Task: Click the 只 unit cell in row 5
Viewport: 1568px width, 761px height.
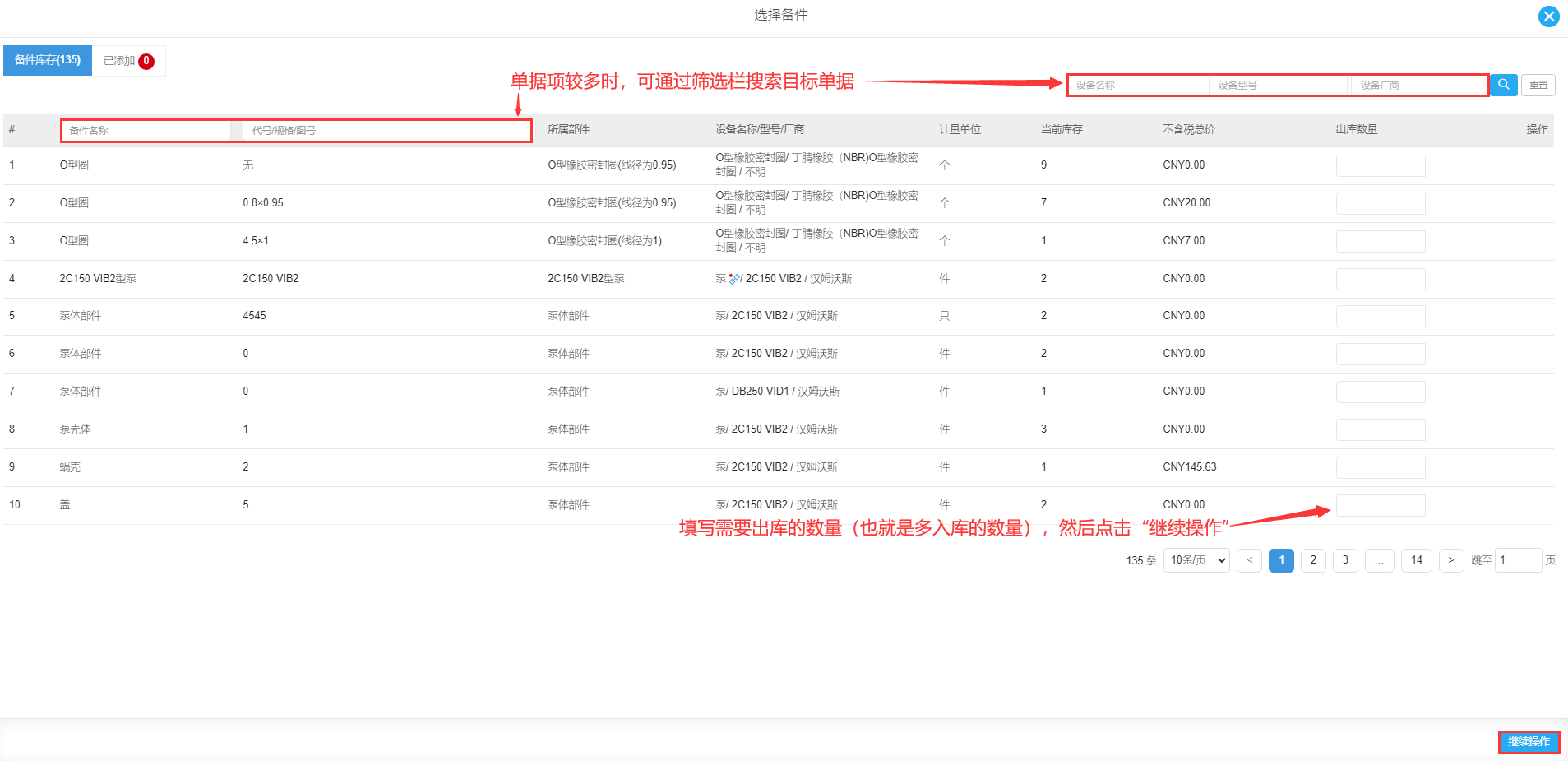Action: coord(944,316)
